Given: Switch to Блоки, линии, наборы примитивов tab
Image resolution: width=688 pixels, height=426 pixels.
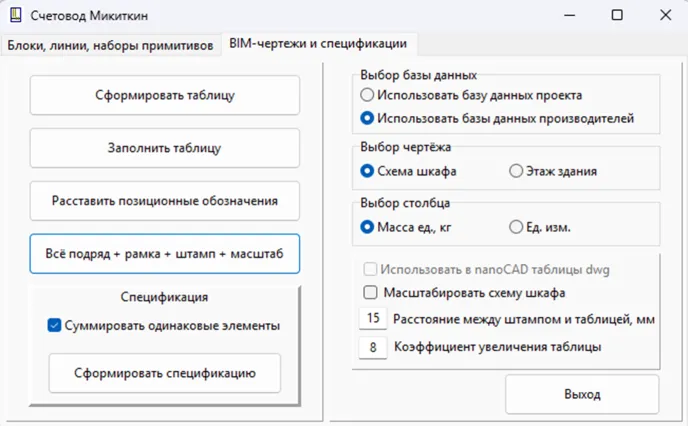Looking at the screenshot, I should (110, 44).
